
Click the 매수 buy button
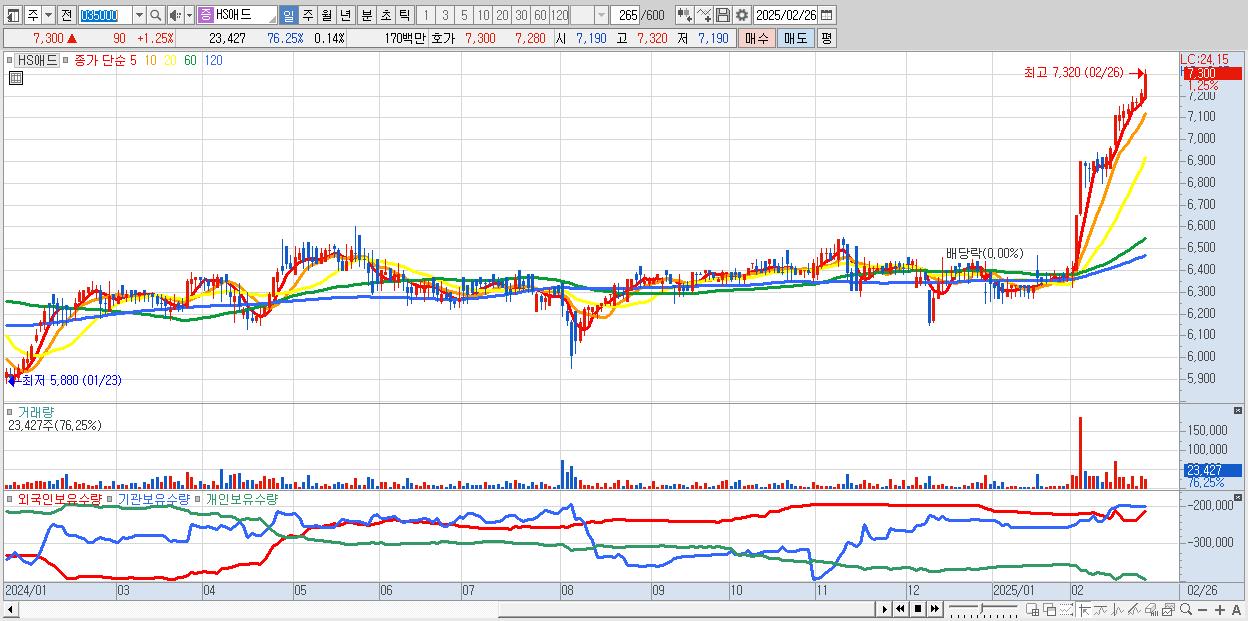(757, 38)
